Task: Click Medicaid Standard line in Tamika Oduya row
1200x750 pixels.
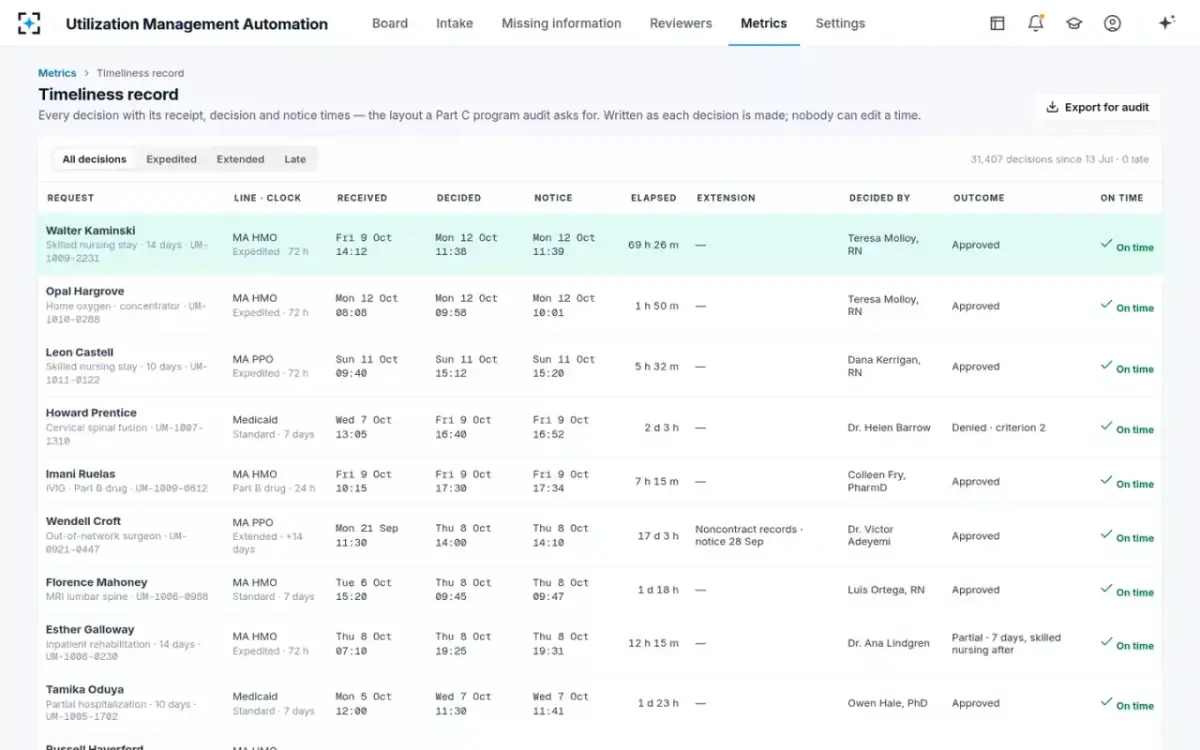Action: [x=273, y=703]
